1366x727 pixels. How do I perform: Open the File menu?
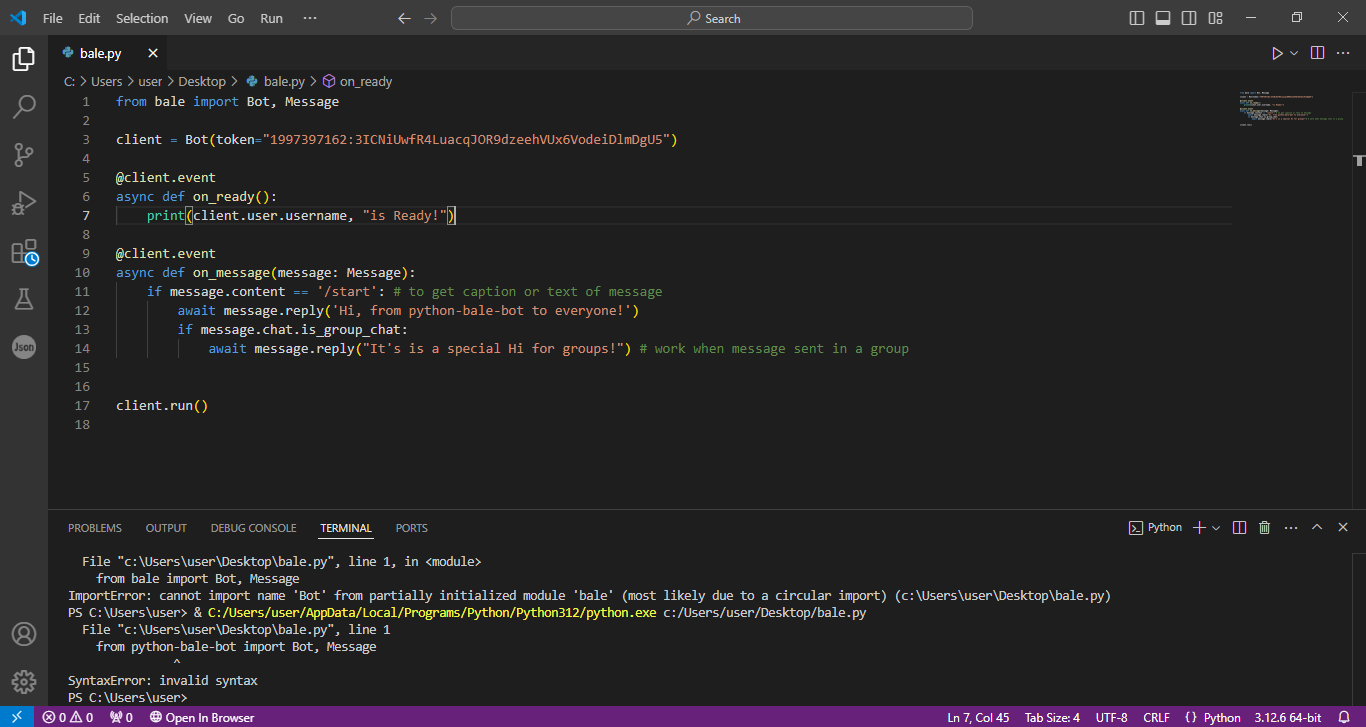point(53,18)
